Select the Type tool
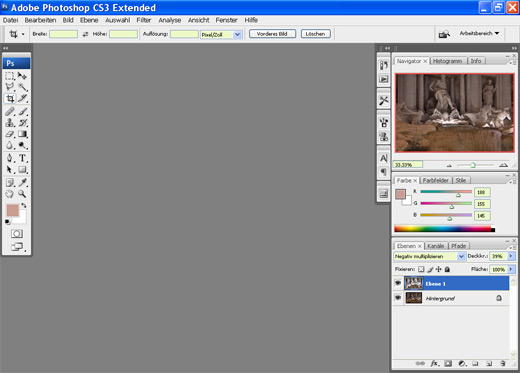Image resolution: width=520 pixels, height=373 pixels. [x=22, y=158]
